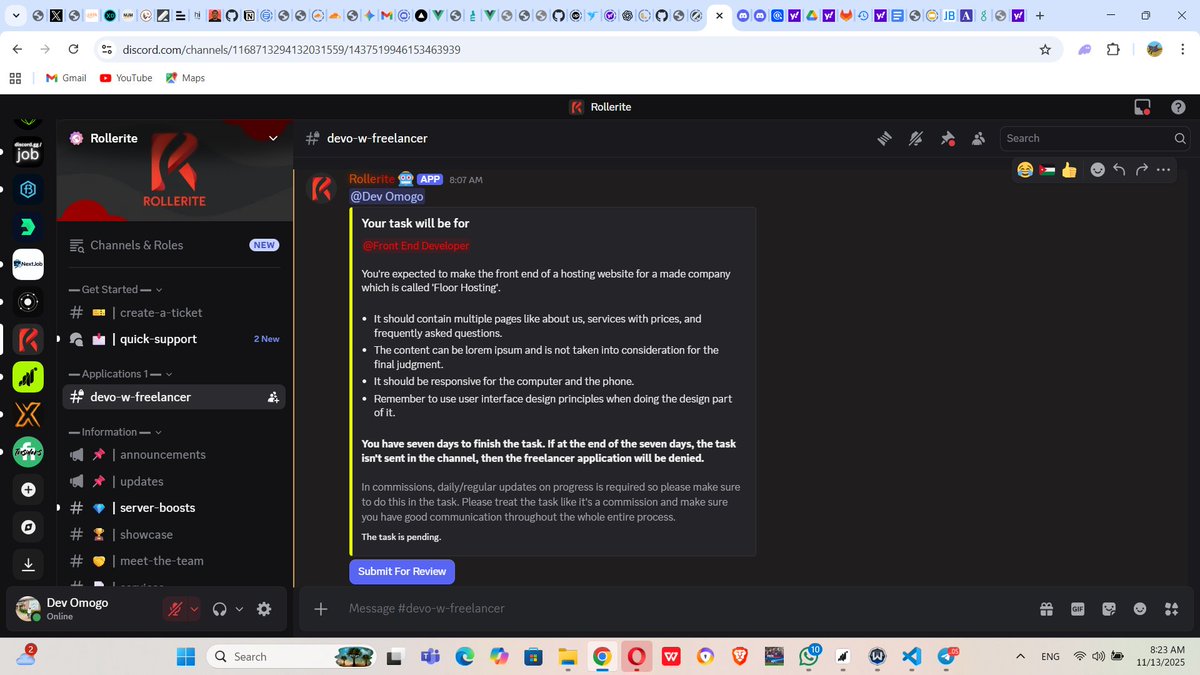Viewport: 1200px width, 675px height.
Task: Click the Message #devo-w-freelancer input
Action: (680, 608)
